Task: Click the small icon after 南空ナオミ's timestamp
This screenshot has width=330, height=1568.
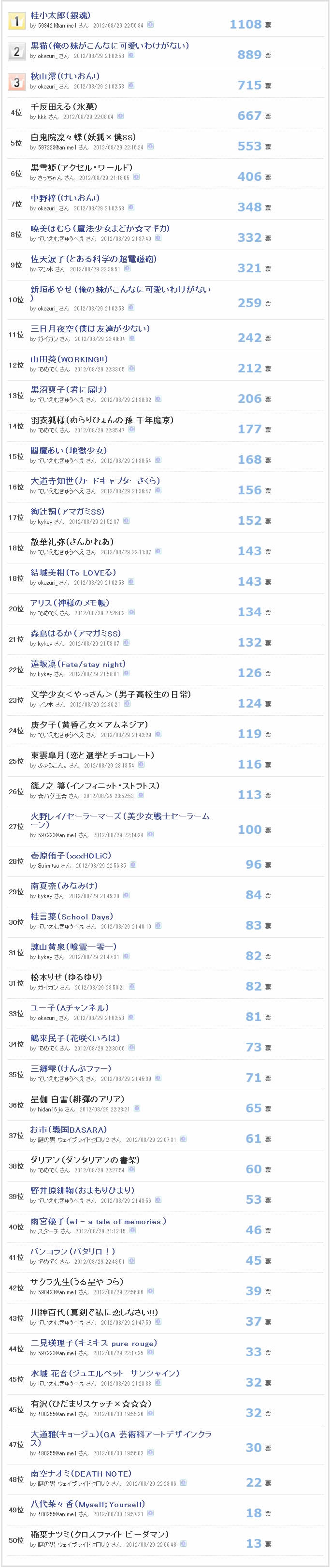Action: pos(184,1483)
